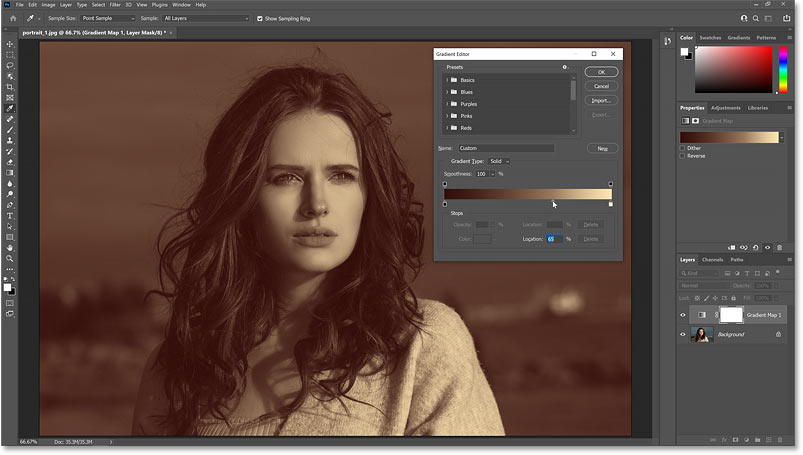Click delete layer trash icon in Layers panel
Viewport: 803px width, 455px height.
pos(780,440)
